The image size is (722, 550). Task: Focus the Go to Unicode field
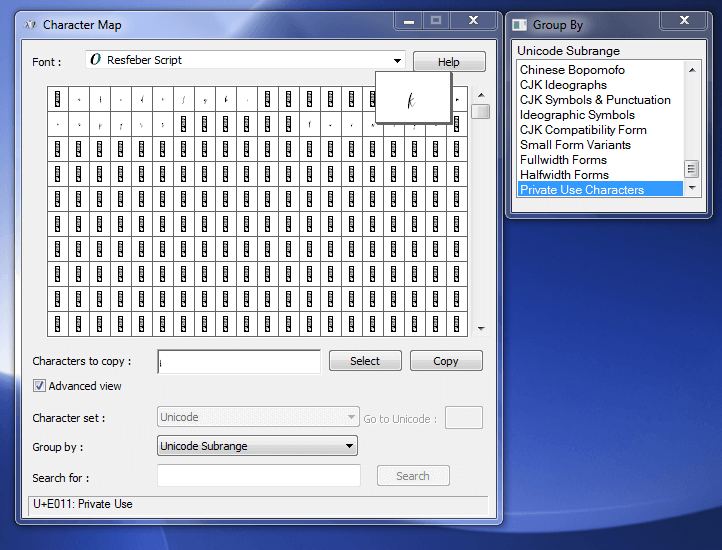[x=464, y=418]
